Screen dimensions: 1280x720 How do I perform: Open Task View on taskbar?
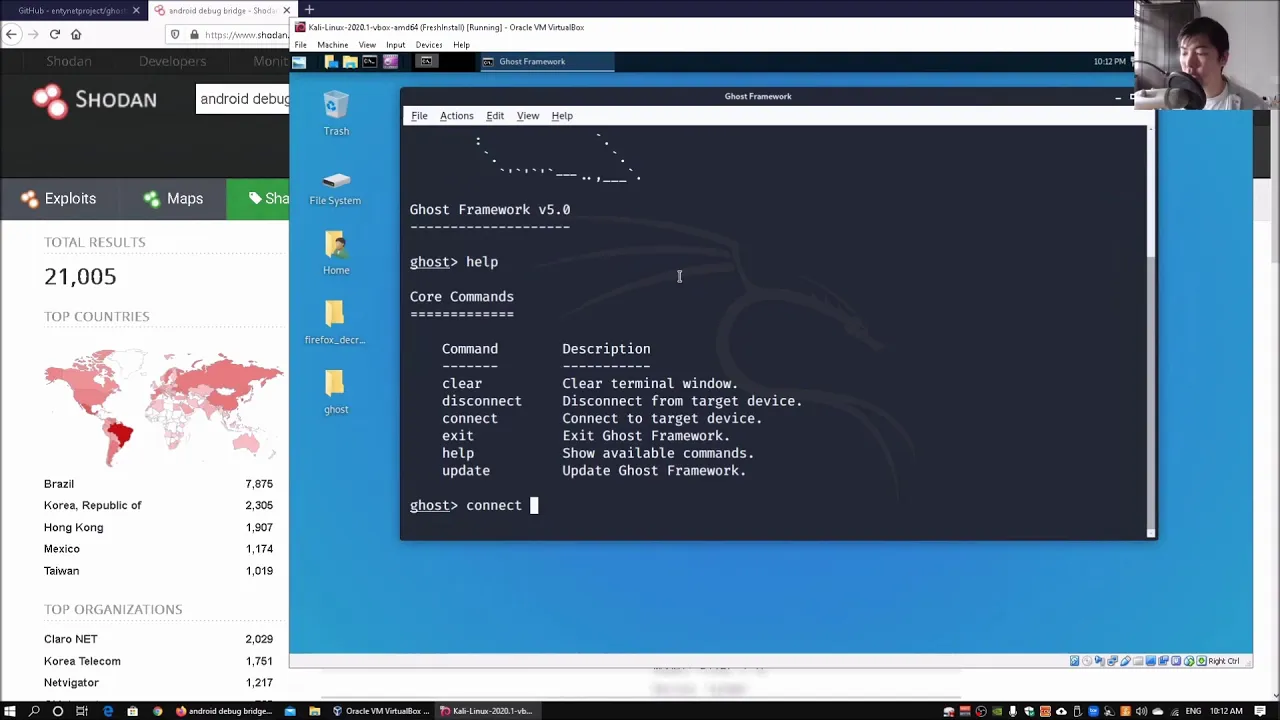[82, 711]
